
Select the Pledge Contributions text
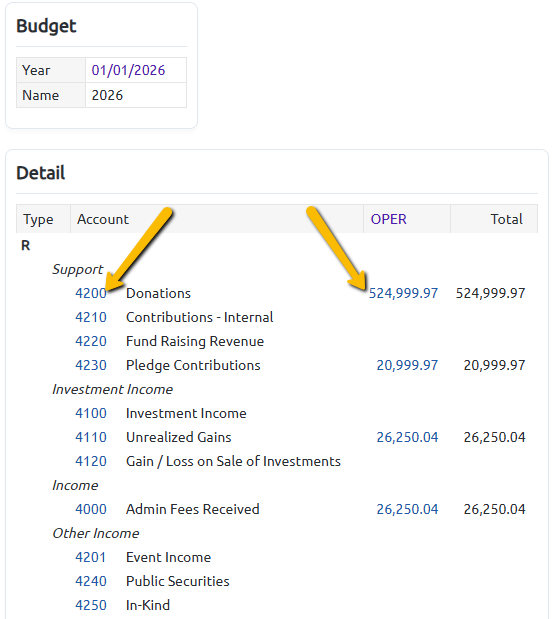(x=193, y=366)
